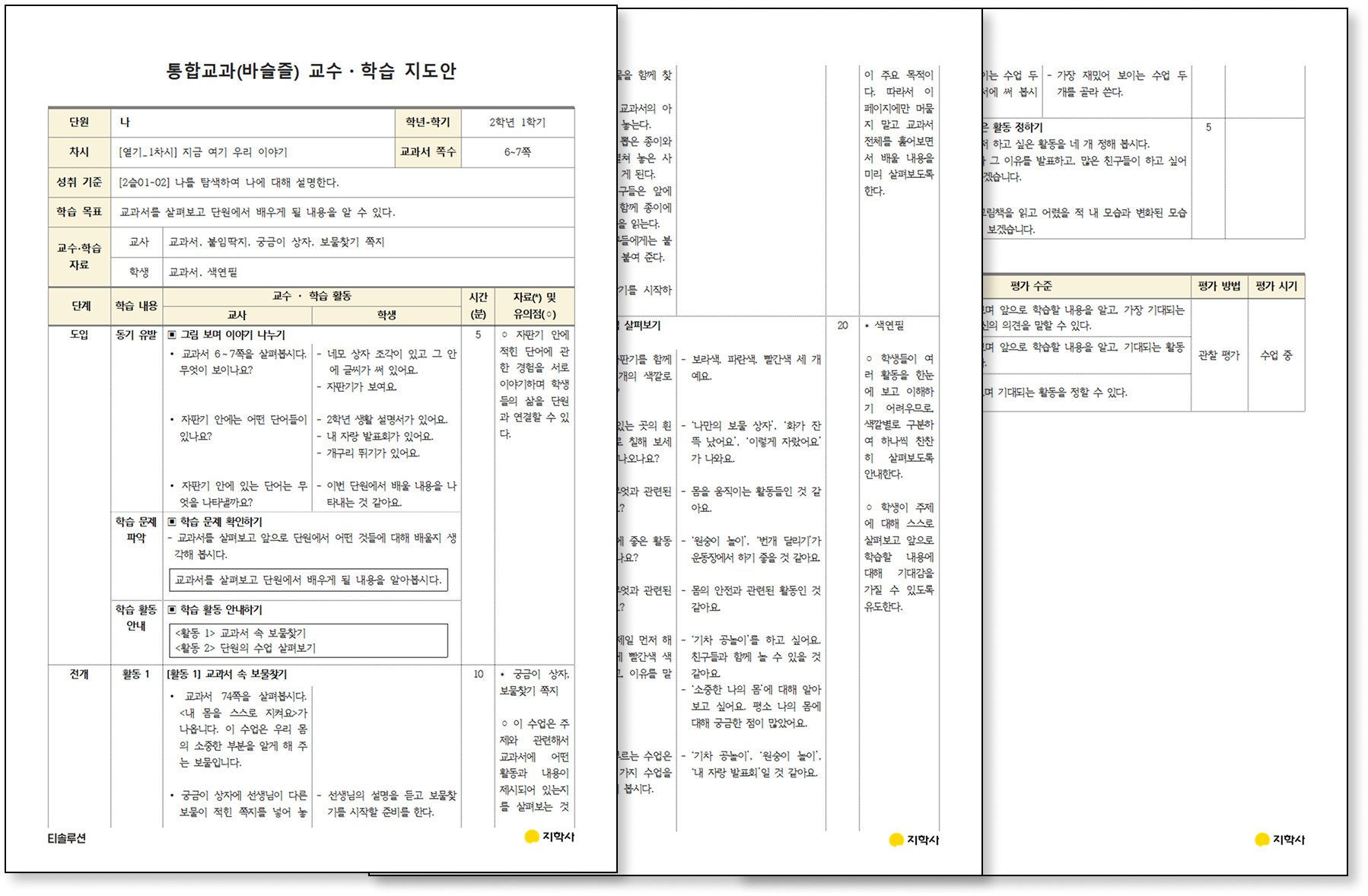
Task: Click the 티솔루션 footer text
Action: tap(66, 838)
